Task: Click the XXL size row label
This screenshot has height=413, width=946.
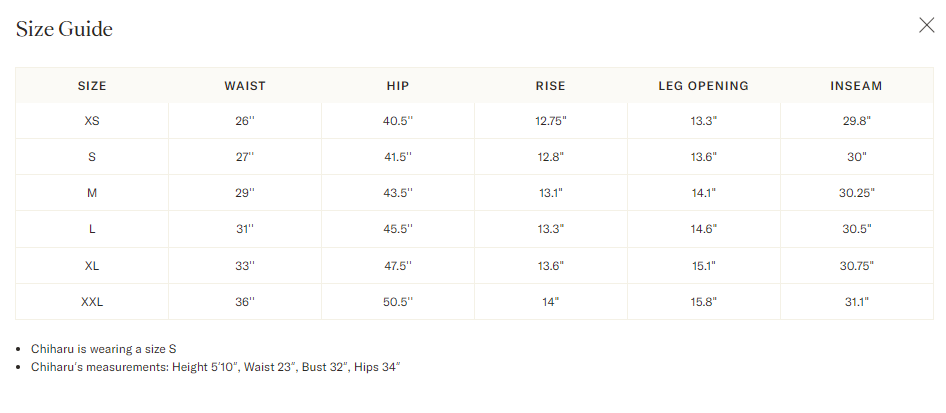Action: click(x=92, y=301)
